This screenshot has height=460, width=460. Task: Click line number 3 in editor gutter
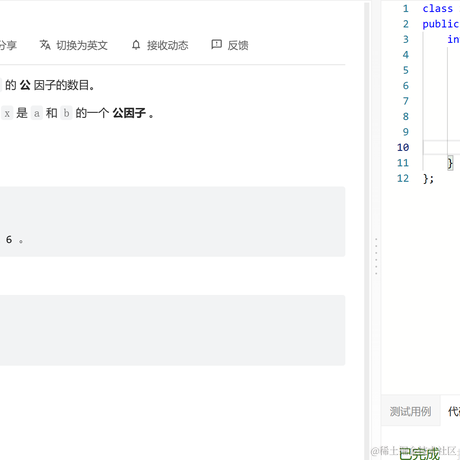406,39
